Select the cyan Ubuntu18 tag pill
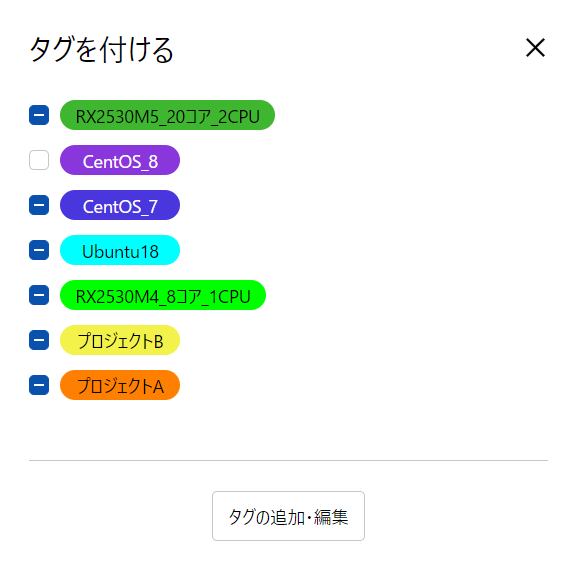Viewport: 575px width, 578px height. [x=120, y=250]
